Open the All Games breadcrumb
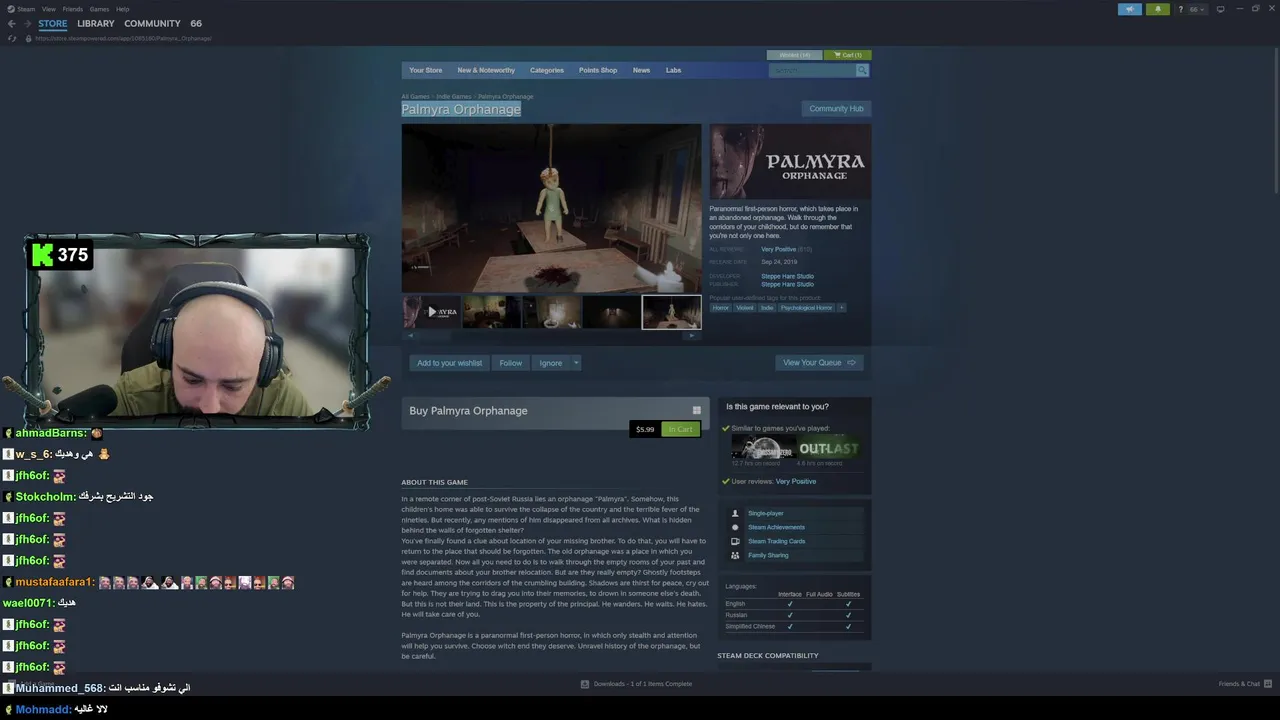This screenshot has height=720, width=1280. point(415,97)
